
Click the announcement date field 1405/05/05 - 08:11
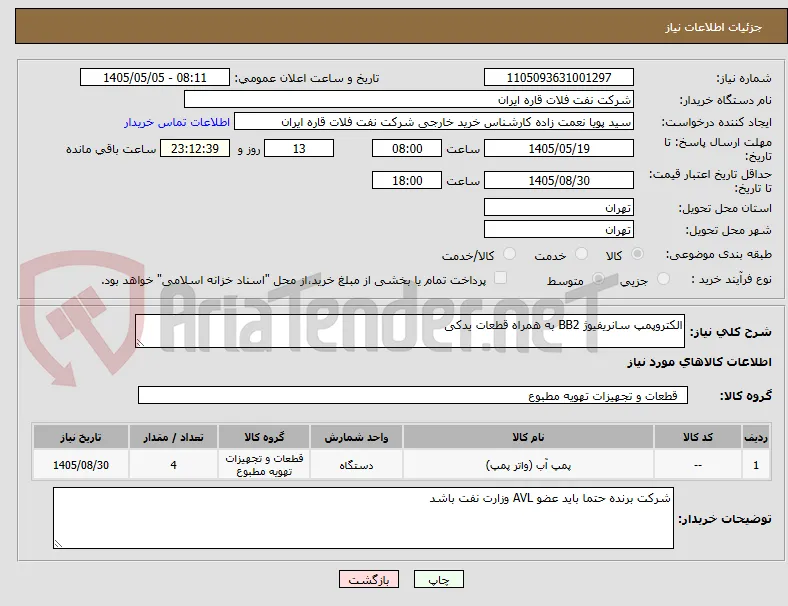tap(155, 77)
